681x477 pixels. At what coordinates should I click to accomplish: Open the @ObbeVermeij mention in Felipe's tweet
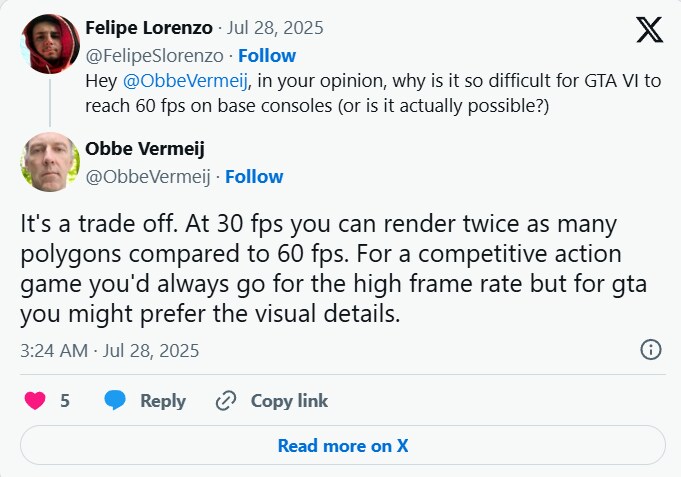(185, 81)
